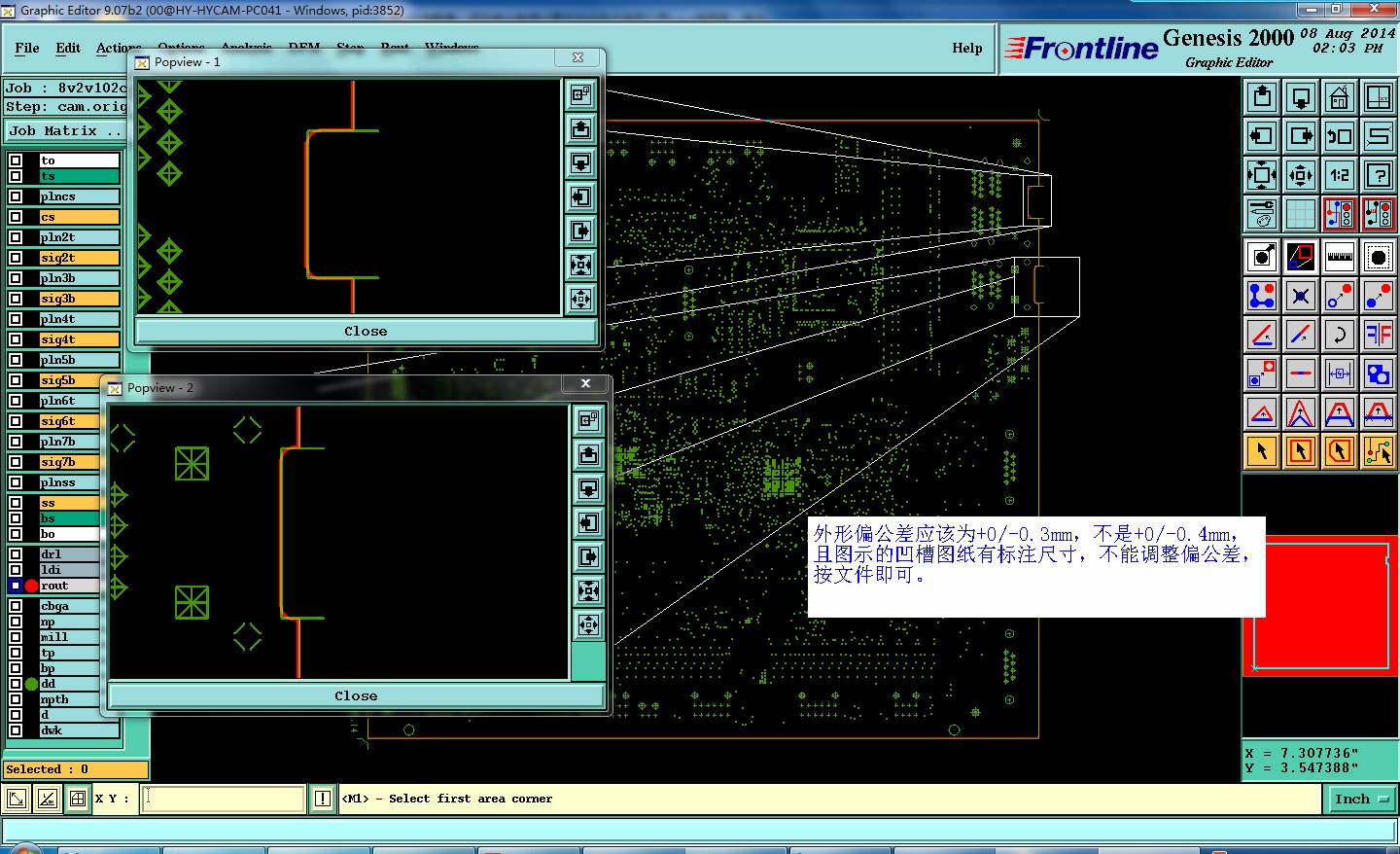Click the 'Selected : 0' status field
The image size is (1400, 854).
point(76,769)
